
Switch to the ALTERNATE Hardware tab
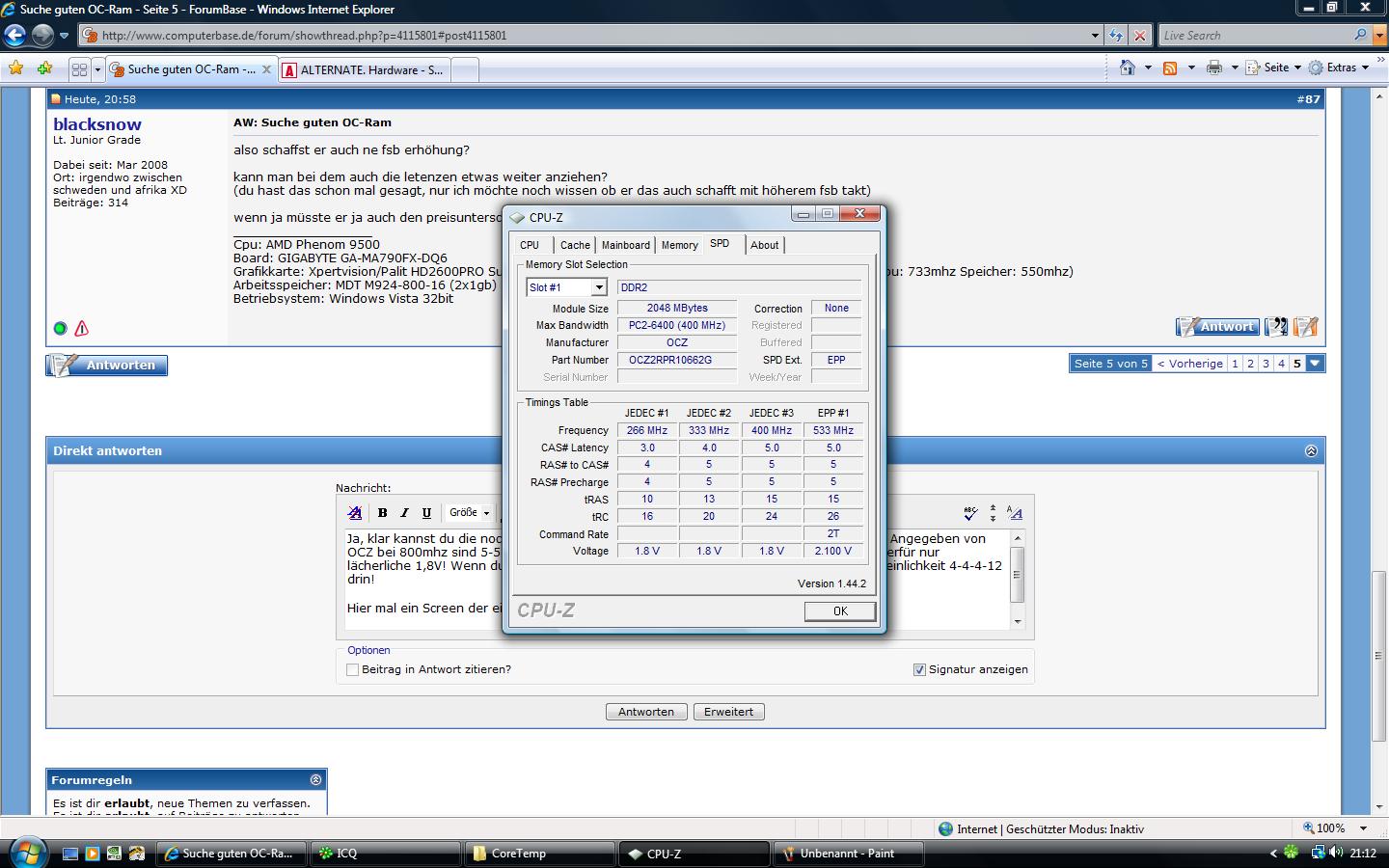[364, 69]
